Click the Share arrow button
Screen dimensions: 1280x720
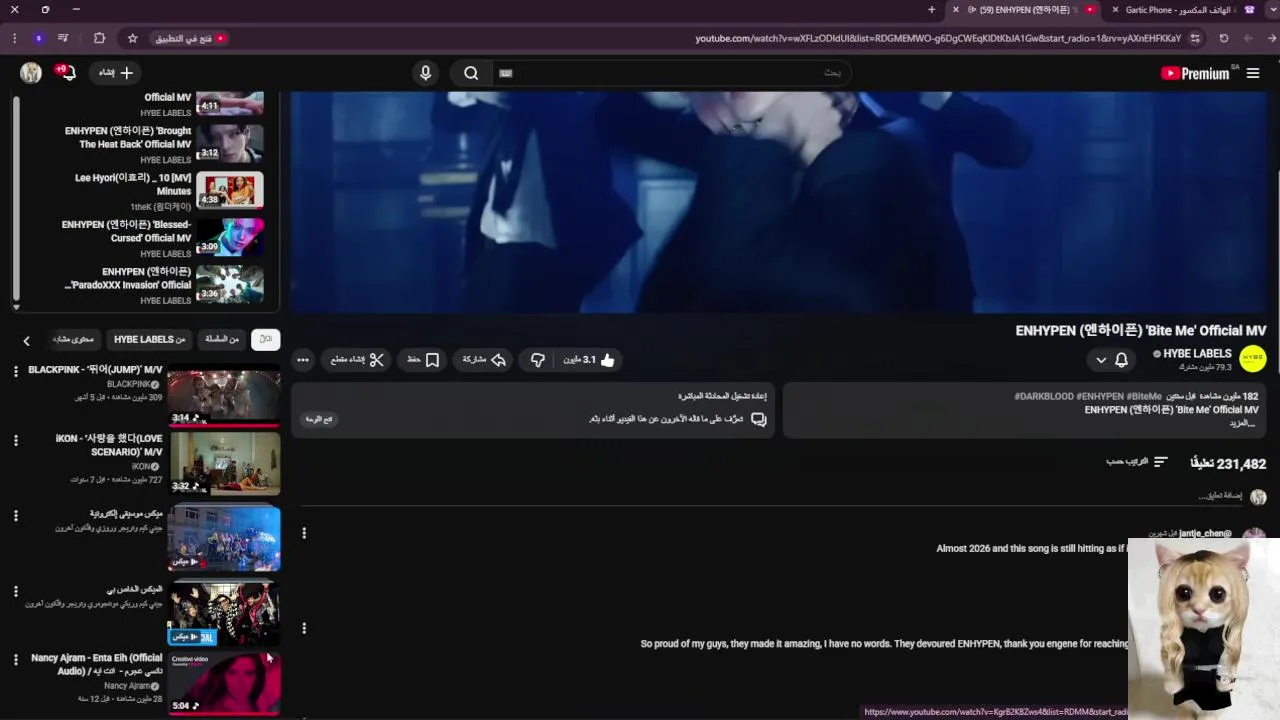click(485, 360)
